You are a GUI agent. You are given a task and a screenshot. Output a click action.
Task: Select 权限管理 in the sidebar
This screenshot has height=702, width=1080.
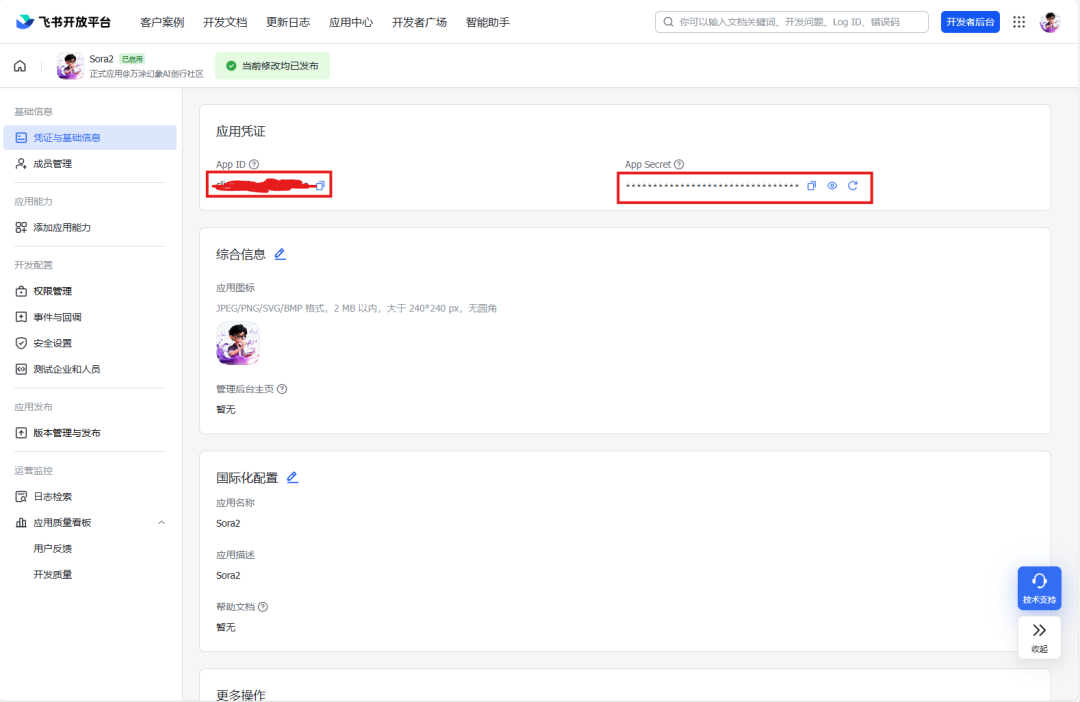52,291
